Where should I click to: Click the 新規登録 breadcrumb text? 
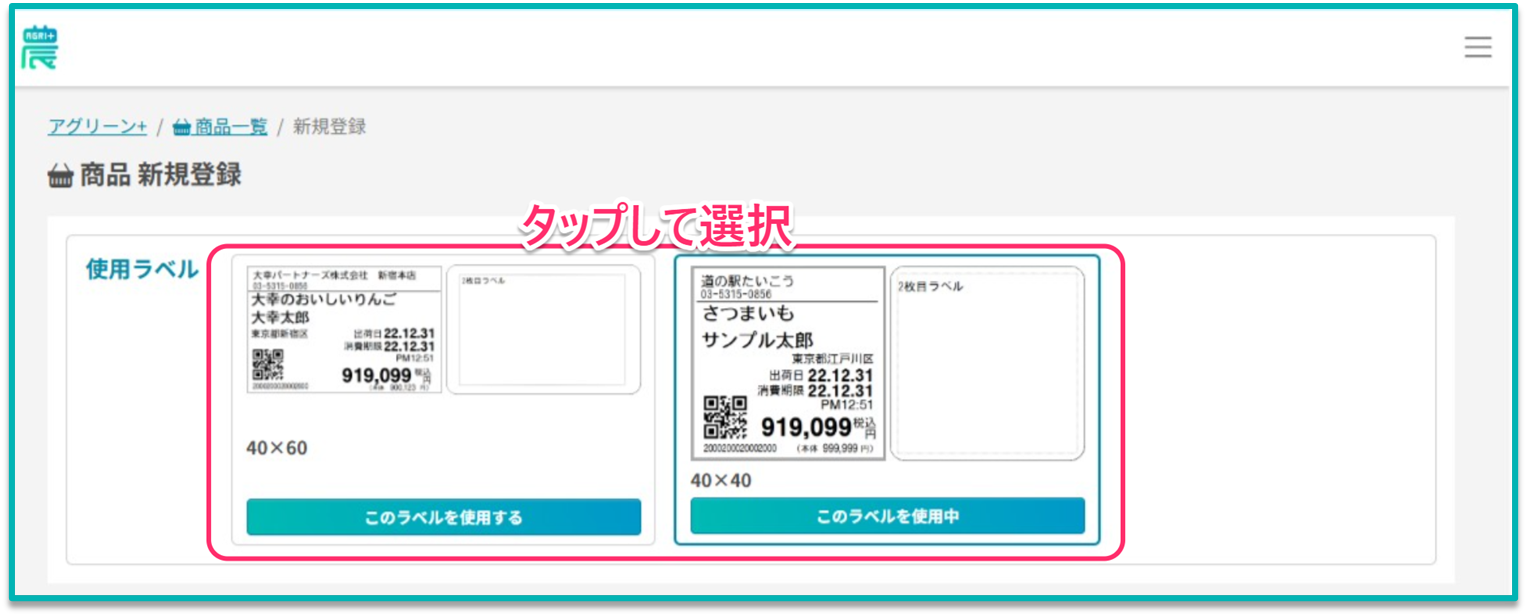tap(329, 127)
